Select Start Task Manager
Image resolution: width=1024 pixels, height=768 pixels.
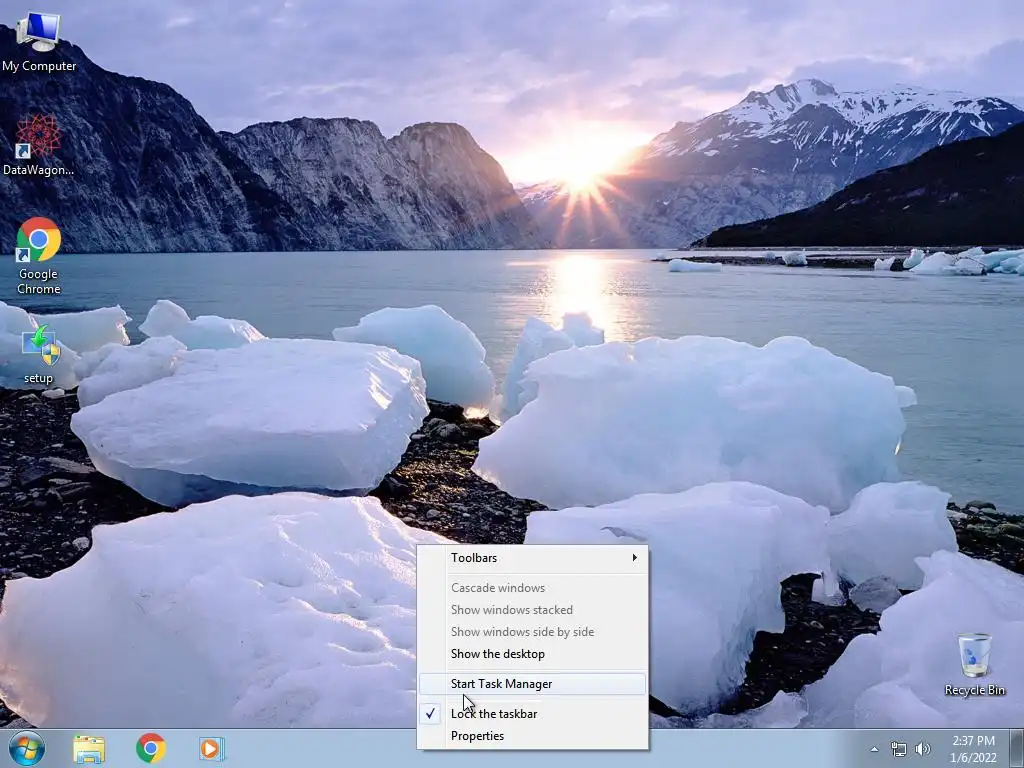coord(533,684)
